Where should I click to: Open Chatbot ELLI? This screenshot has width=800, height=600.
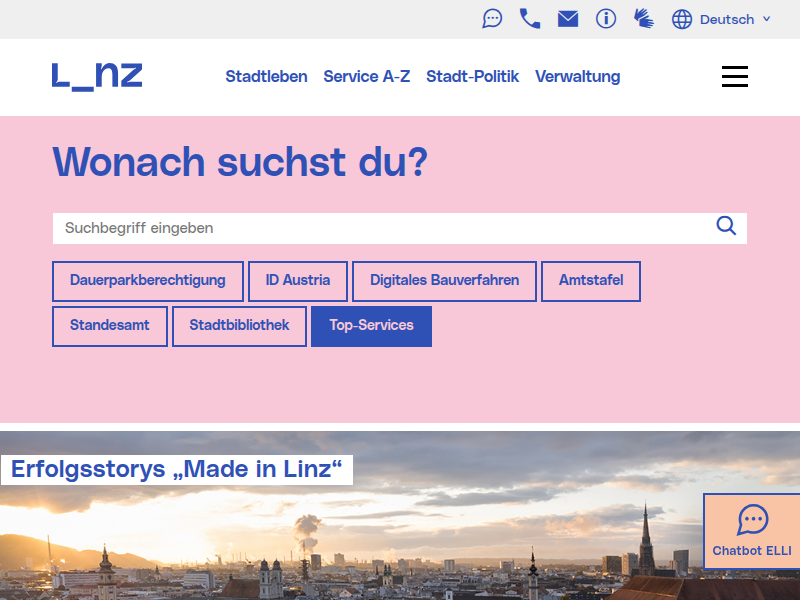[x=752, y=530]
